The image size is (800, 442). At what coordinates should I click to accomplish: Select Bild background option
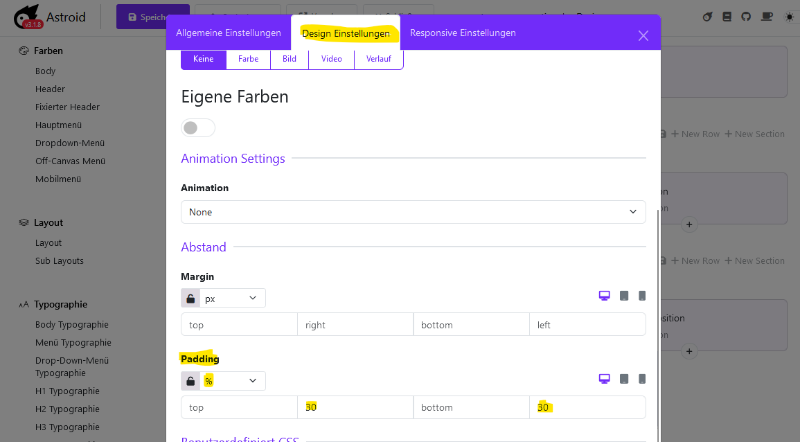pos(289,59)
